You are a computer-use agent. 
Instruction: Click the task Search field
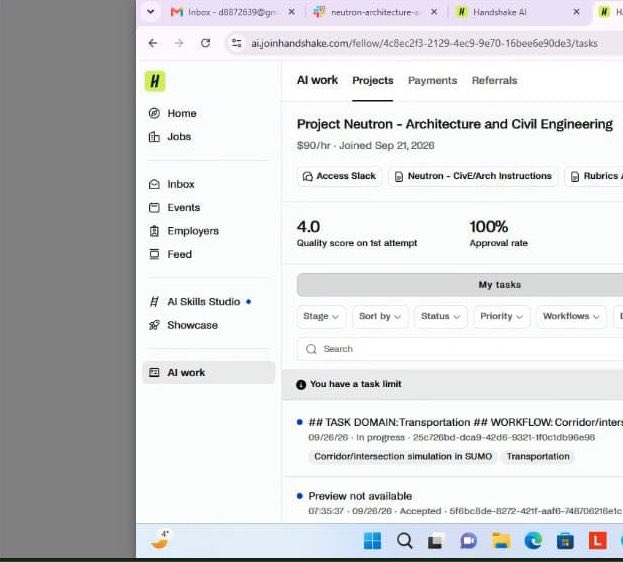click(x=460, y=349)
